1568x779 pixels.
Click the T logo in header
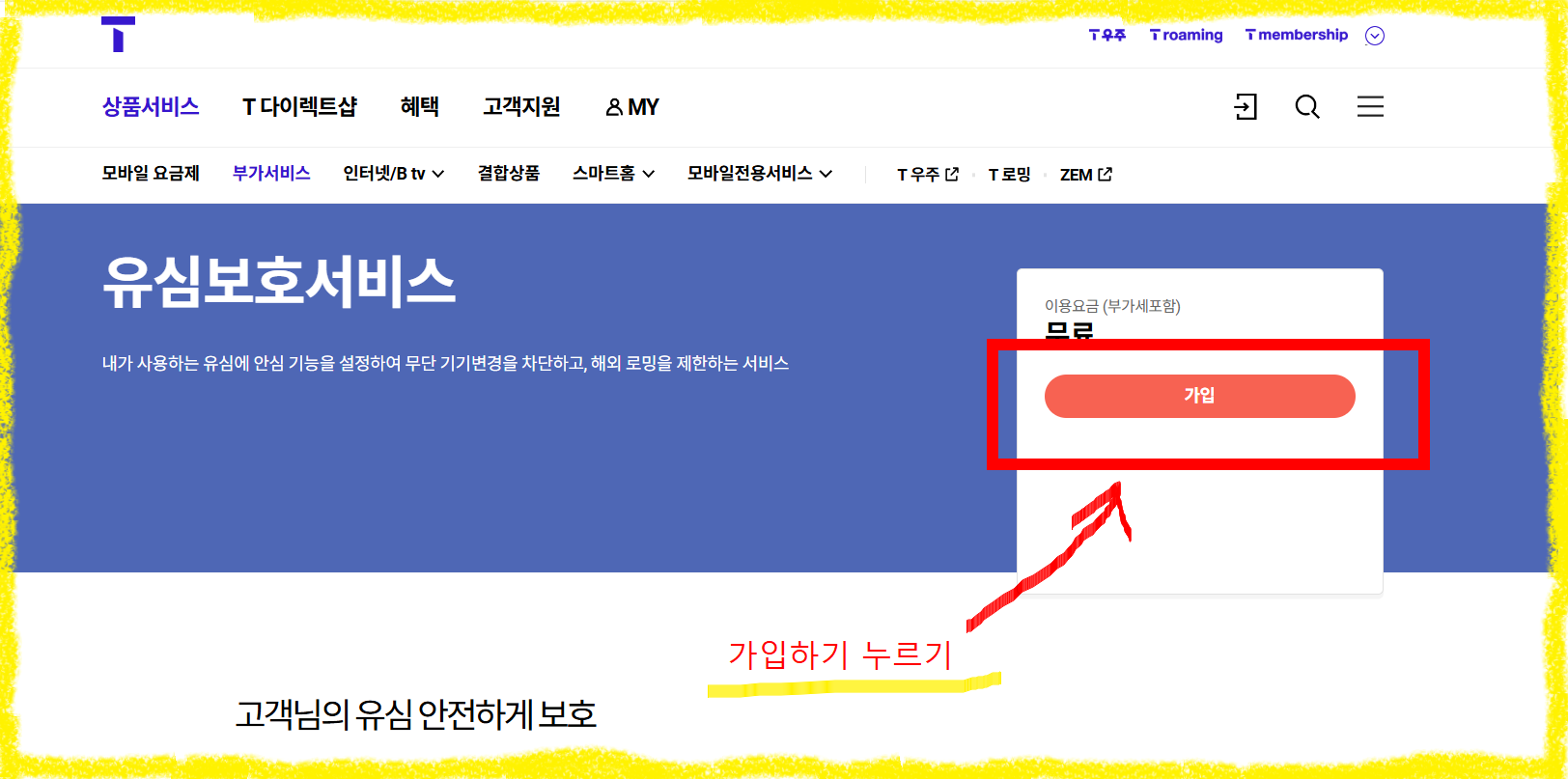pos(118,34)
